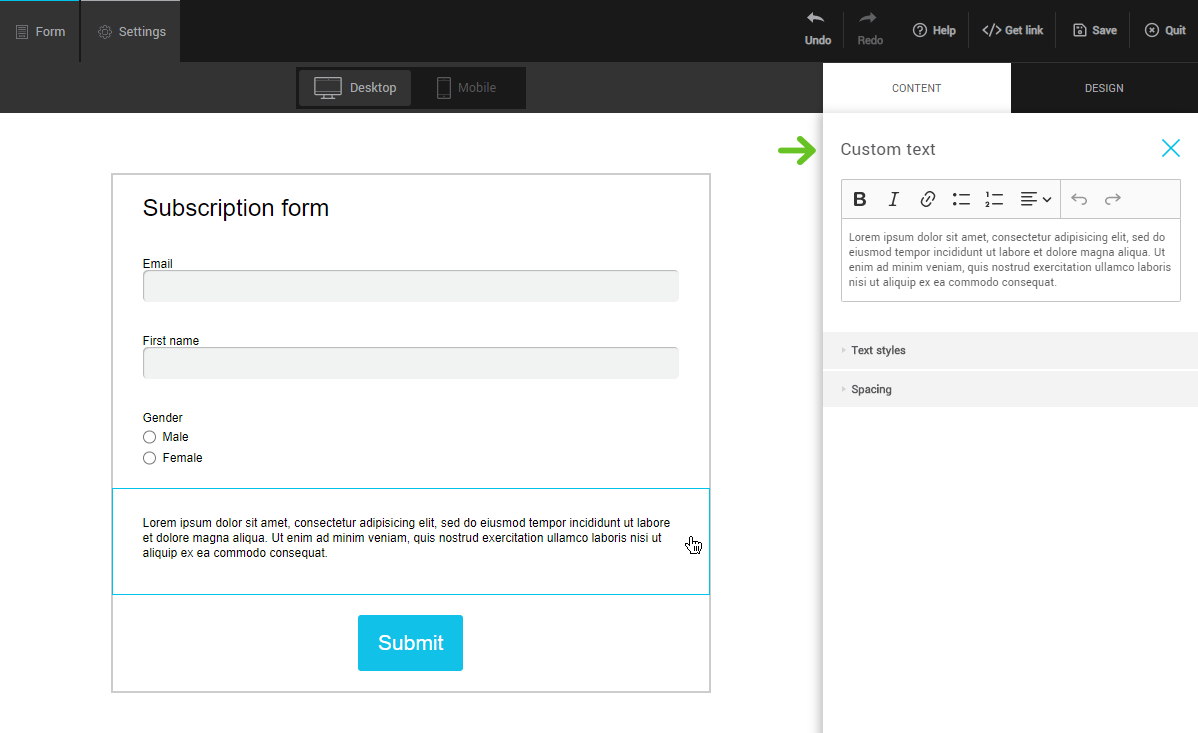Expand the Text styles section
The height and width of the screenshot is (733, 1198).
[x=878, y=351]
